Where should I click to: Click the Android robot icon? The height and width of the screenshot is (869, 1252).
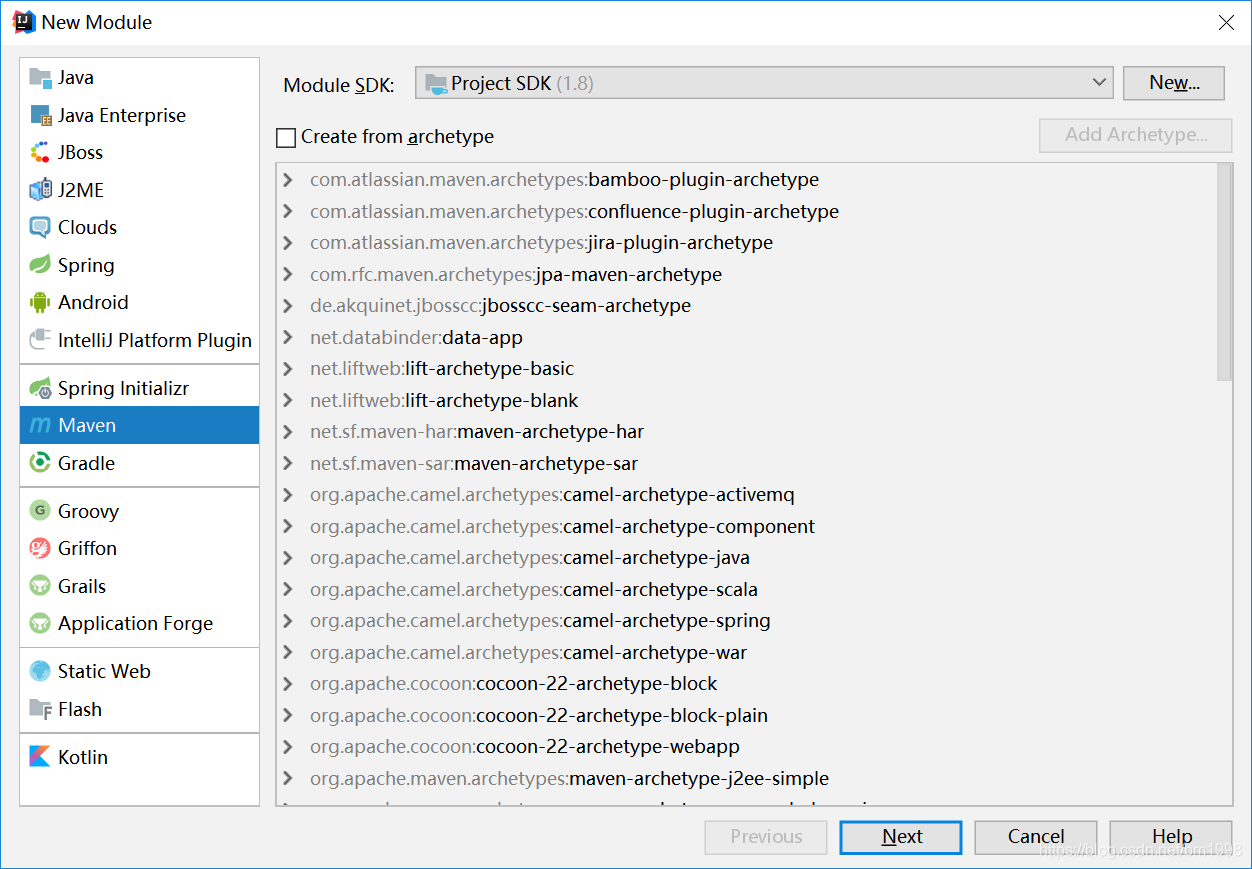pos(40,302)
